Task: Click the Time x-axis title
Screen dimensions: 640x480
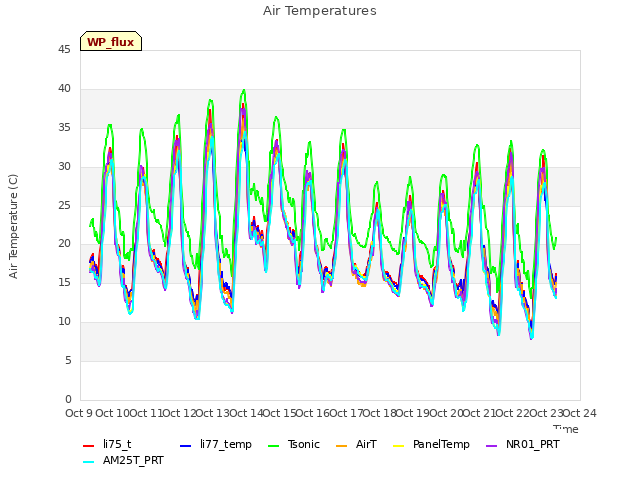Action: 566,429
